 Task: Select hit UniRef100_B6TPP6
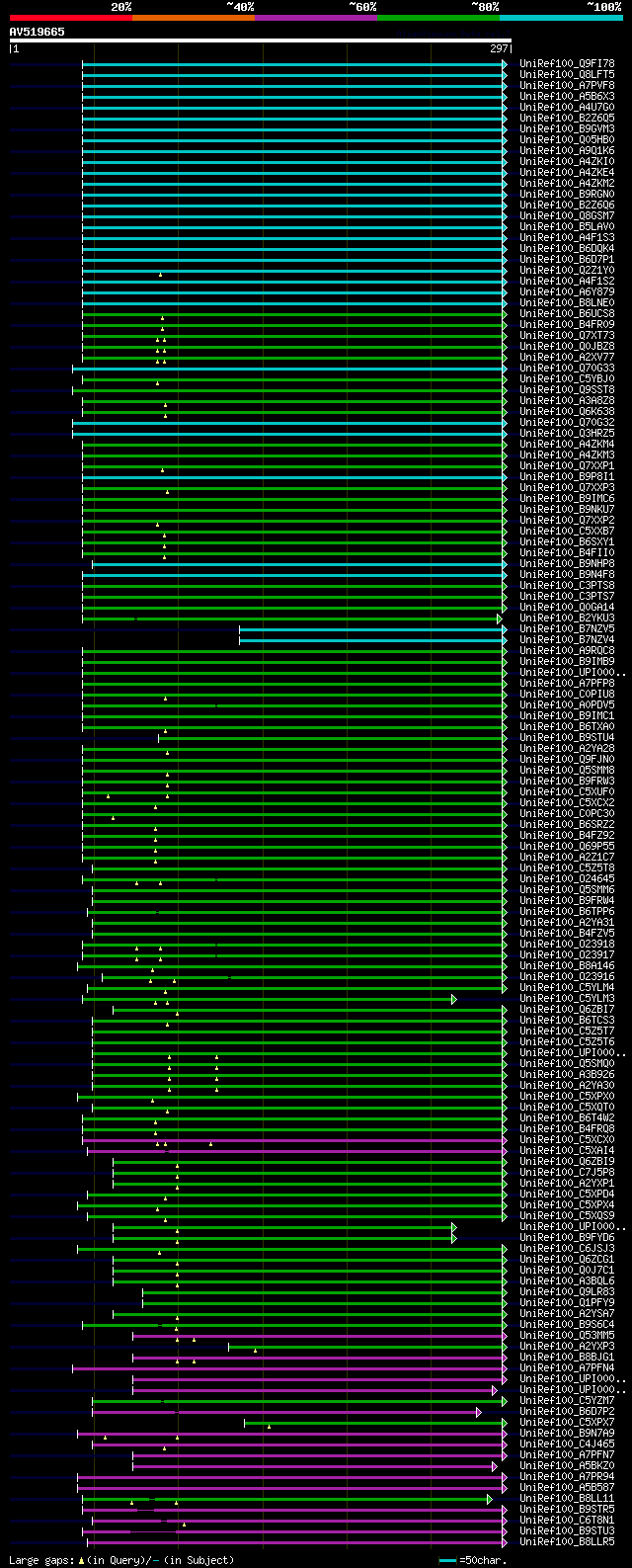coord(567,911)
